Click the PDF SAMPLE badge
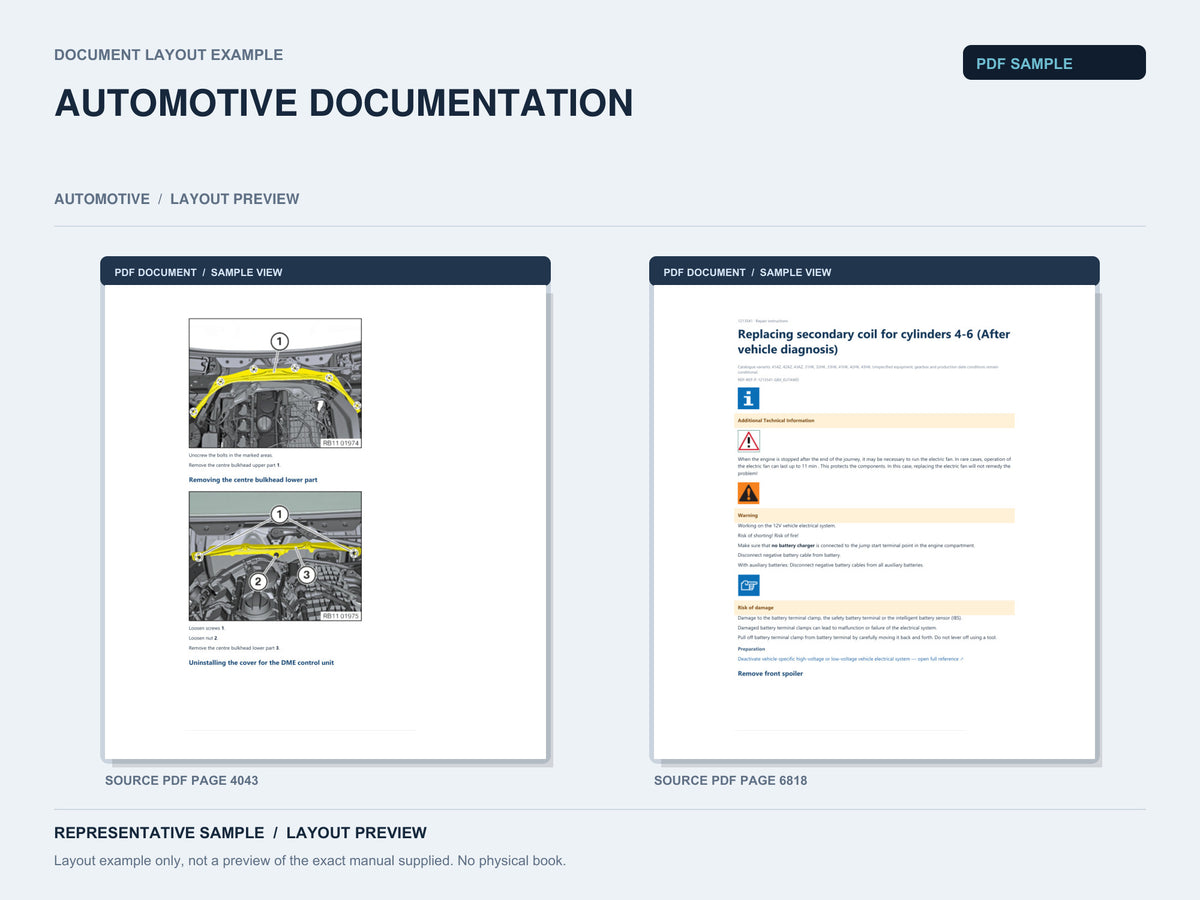 (1054, 63)
